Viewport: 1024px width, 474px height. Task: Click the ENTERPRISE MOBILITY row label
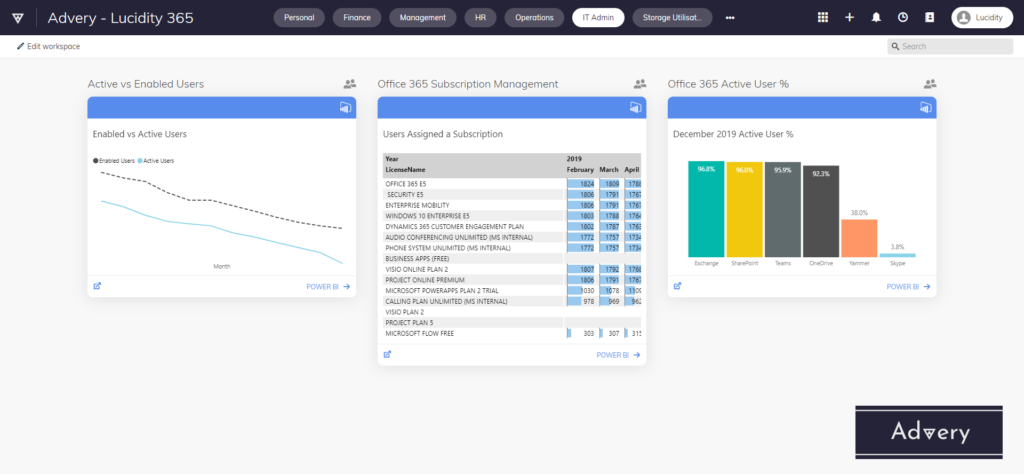pos(417,205)
